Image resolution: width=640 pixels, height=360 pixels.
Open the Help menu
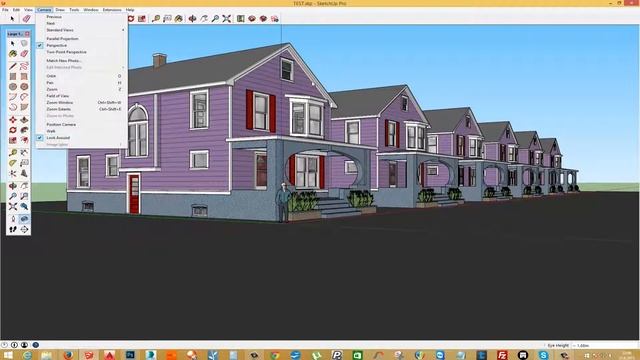130,10
